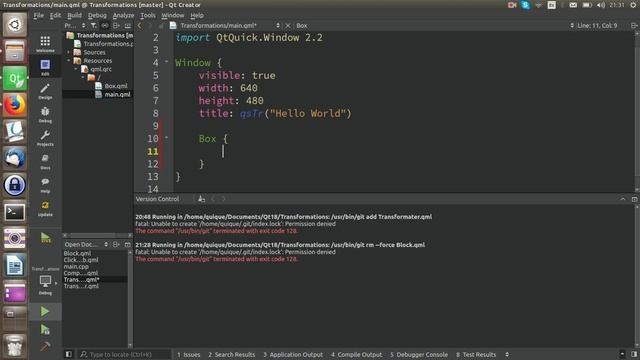Open Terminal from the Ubuntu launcher
Viewport: 640px width, 360px height.
point(15,212)
